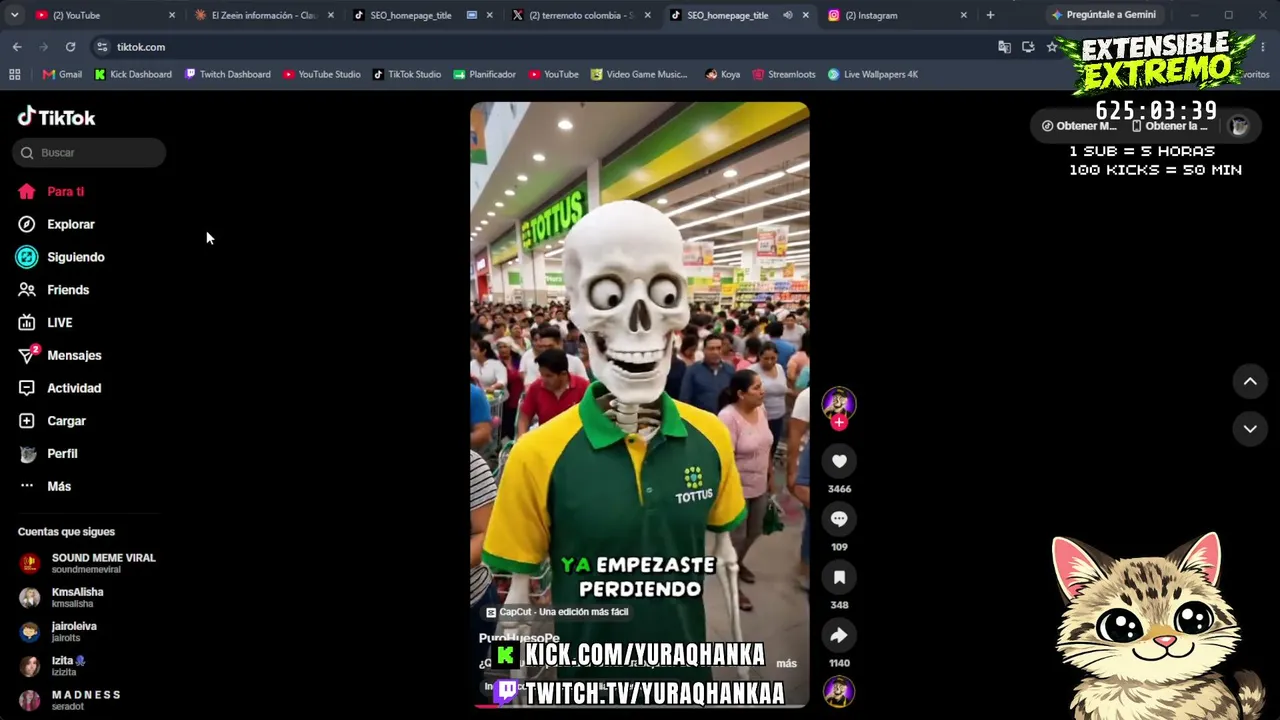
Task: Click the Pregúntale a Gemini button
Action: [1103, 15]
